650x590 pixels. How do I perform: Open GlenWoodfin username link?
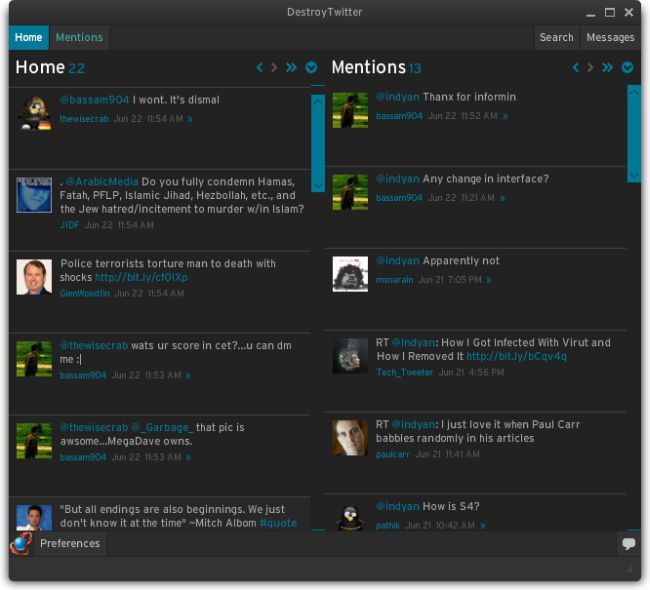(85, 294)
